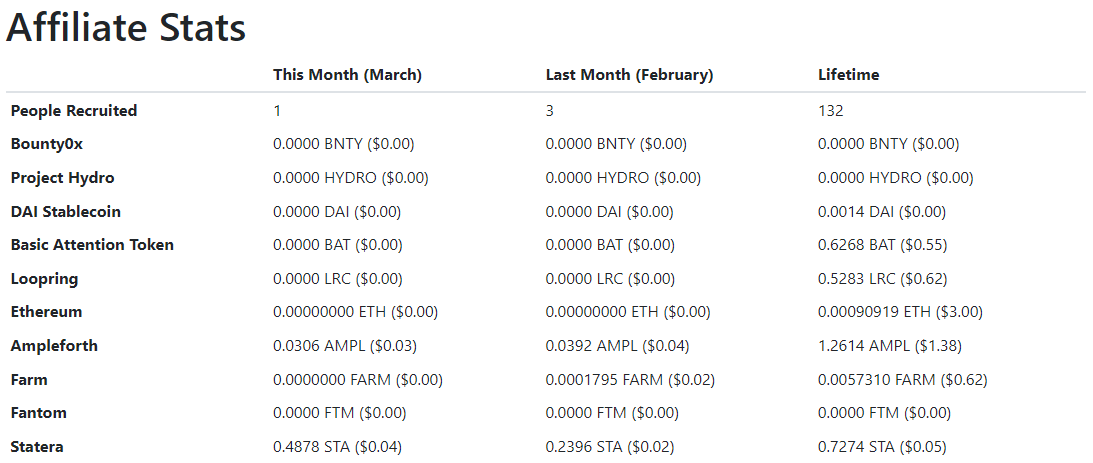Select the 0.0392 AMPL ($0.04) value
Screen dimensions: 1093x463
[618, 346]
